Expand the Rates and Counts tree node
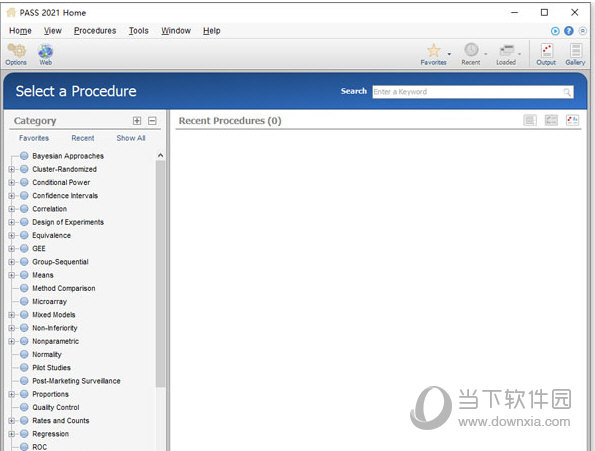This screenshot has width=595, height=451. click(x=11, y=421)
